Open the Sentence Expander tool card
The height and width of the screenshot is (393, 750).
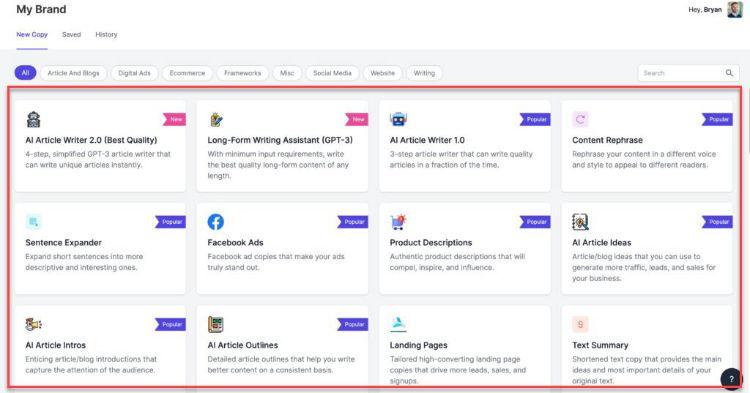tap(100, 249)
